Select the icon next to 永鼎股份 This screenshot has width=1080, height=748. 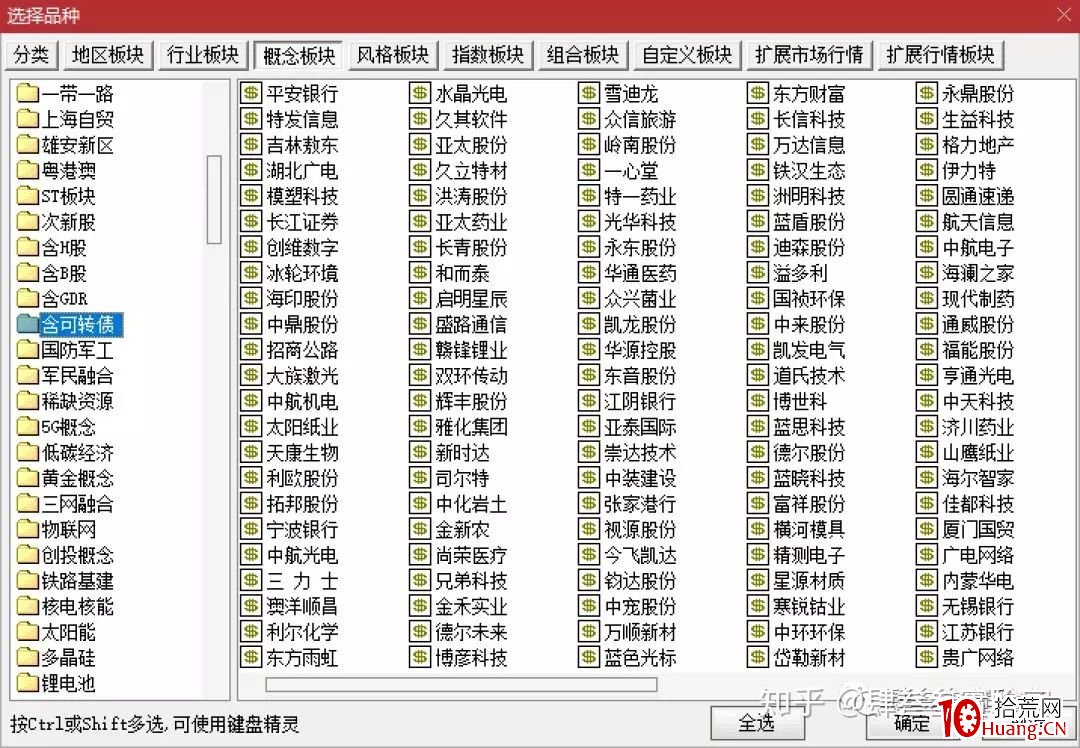926,93
